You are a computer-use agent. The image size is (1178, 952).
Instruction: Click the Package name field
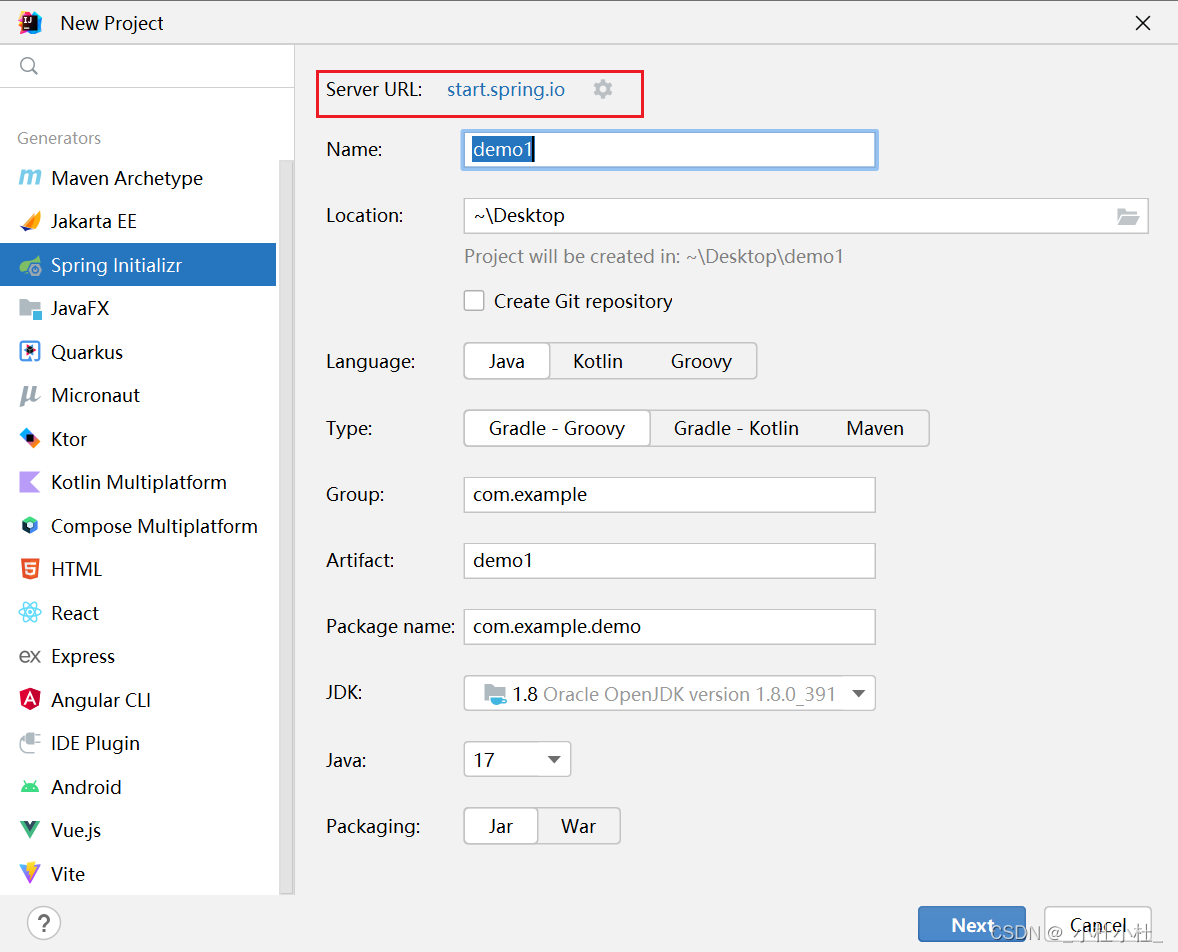(669, 627)
